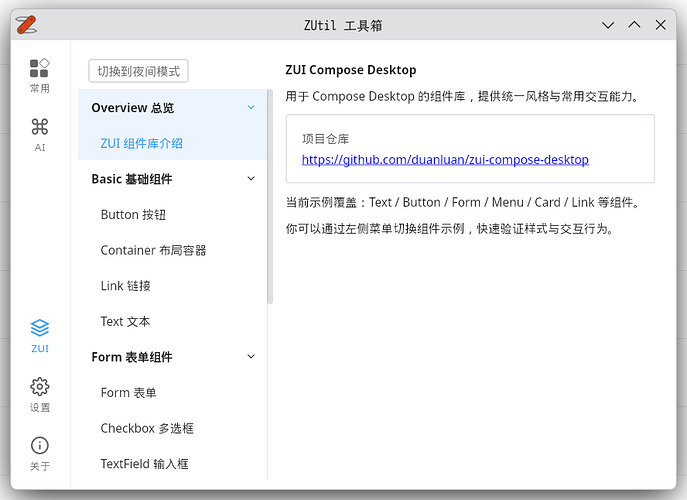The image size is (687, 500).
Task: Click the menu list scrollbar thumb
Action: tap(270, 197)
